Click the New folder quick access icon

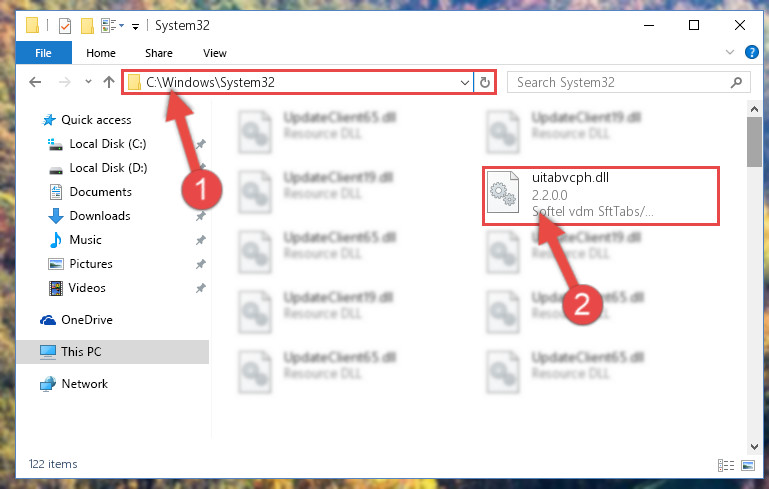click(x=87, y=26)
